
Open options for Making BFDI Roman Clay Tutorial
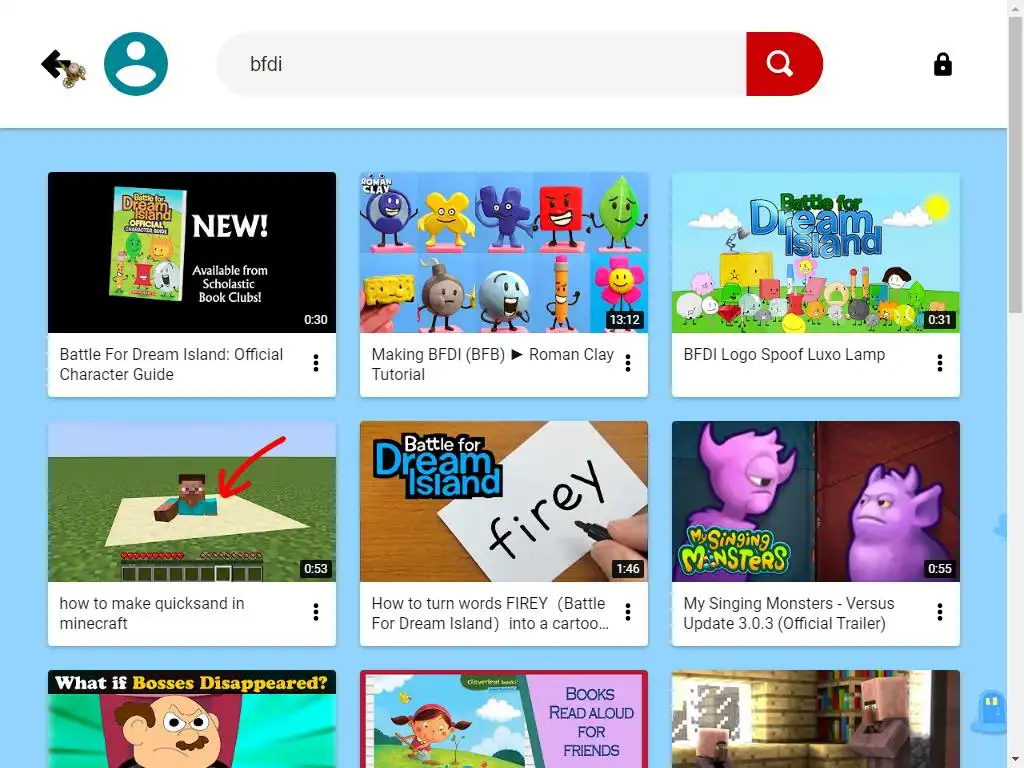coord(628,363)
